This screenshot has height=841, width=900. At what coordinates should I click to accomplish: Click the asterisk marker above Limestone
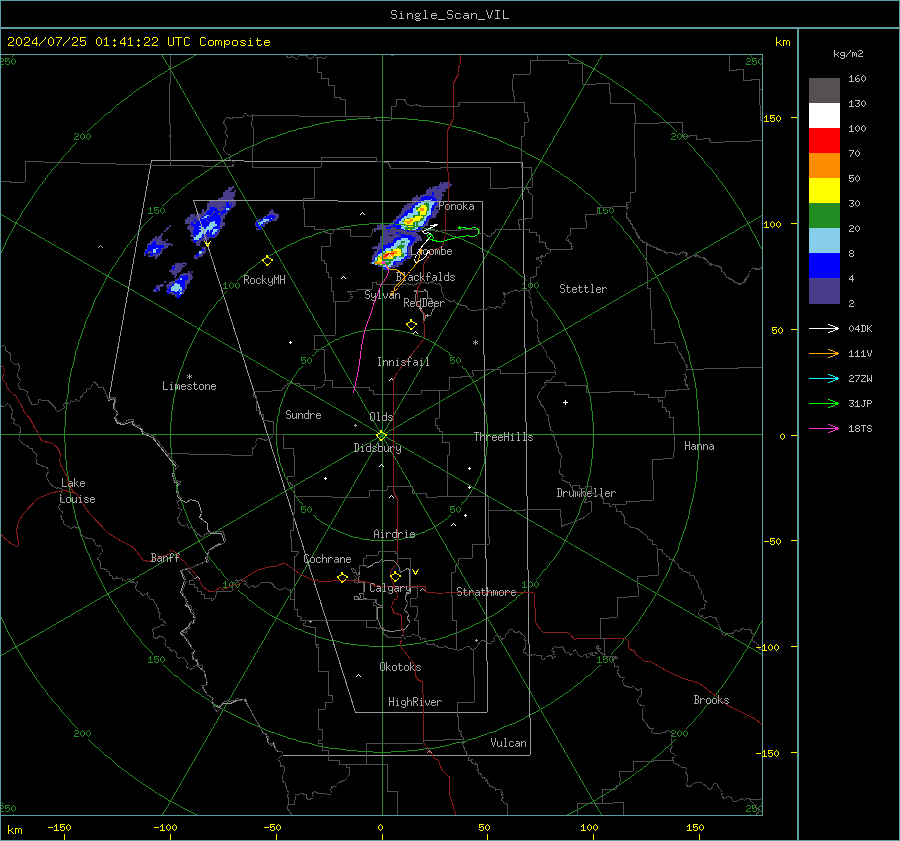[189, 377]
